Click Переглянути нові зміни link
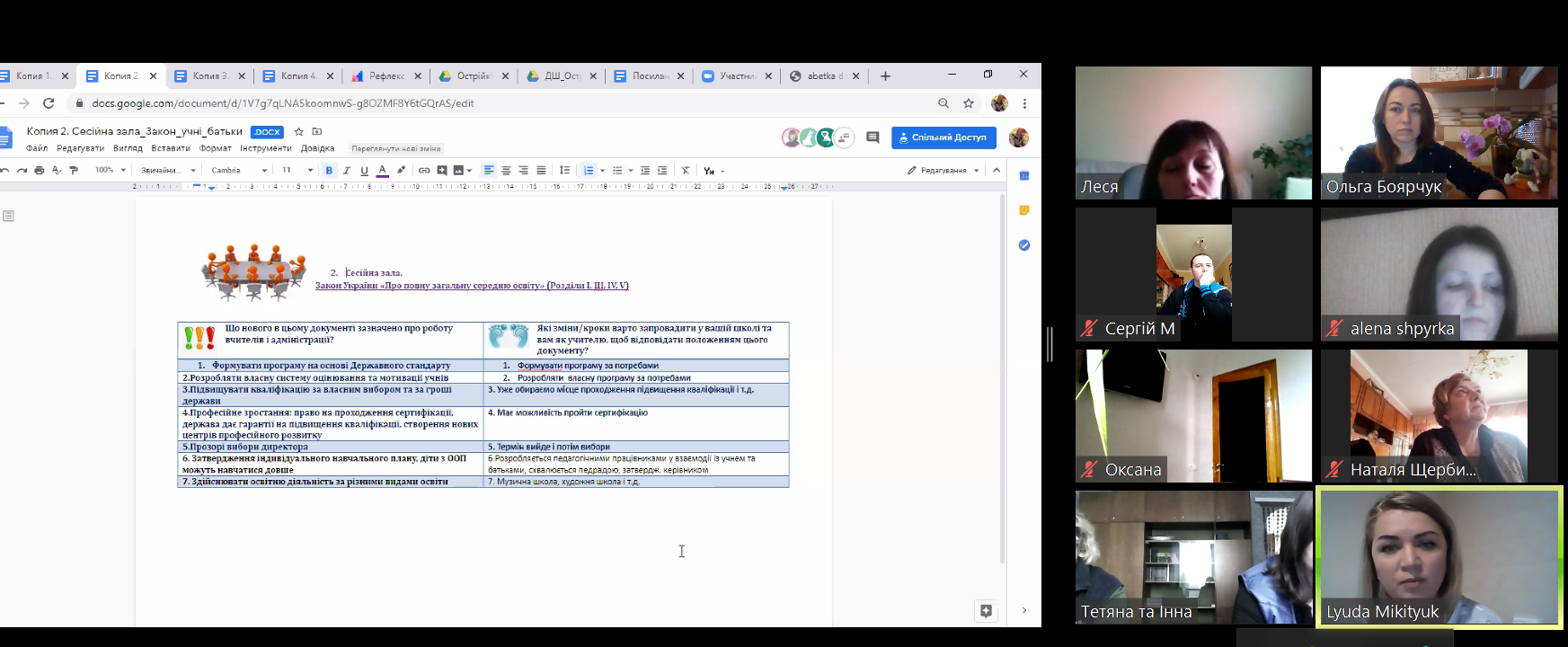1568x647 pixels. click(x=396, y=149)
